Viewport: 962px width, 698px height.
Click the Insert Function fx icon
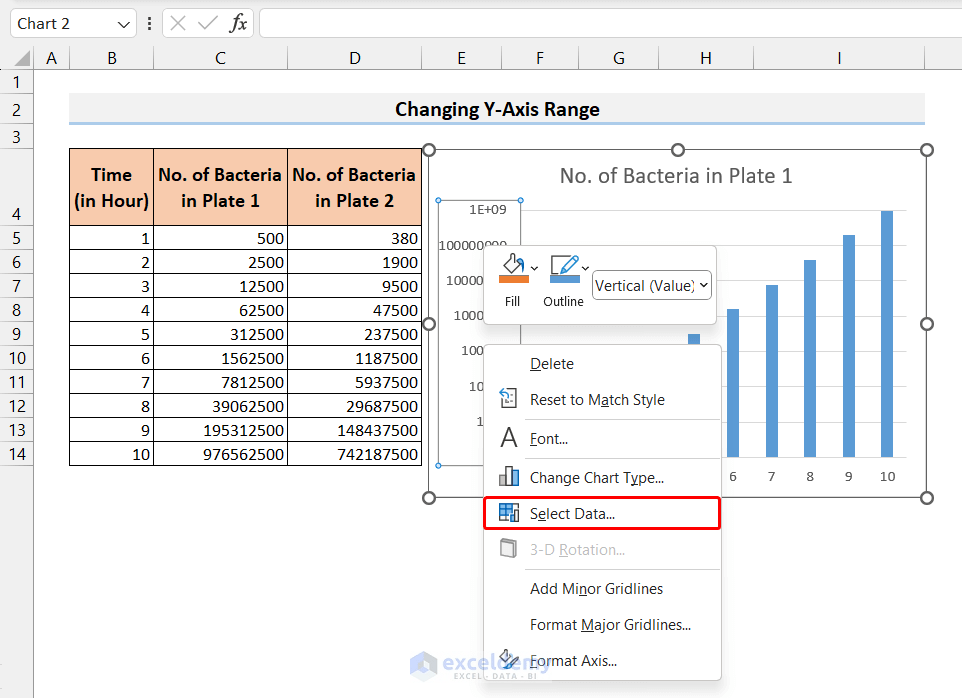tap(239, 22)
